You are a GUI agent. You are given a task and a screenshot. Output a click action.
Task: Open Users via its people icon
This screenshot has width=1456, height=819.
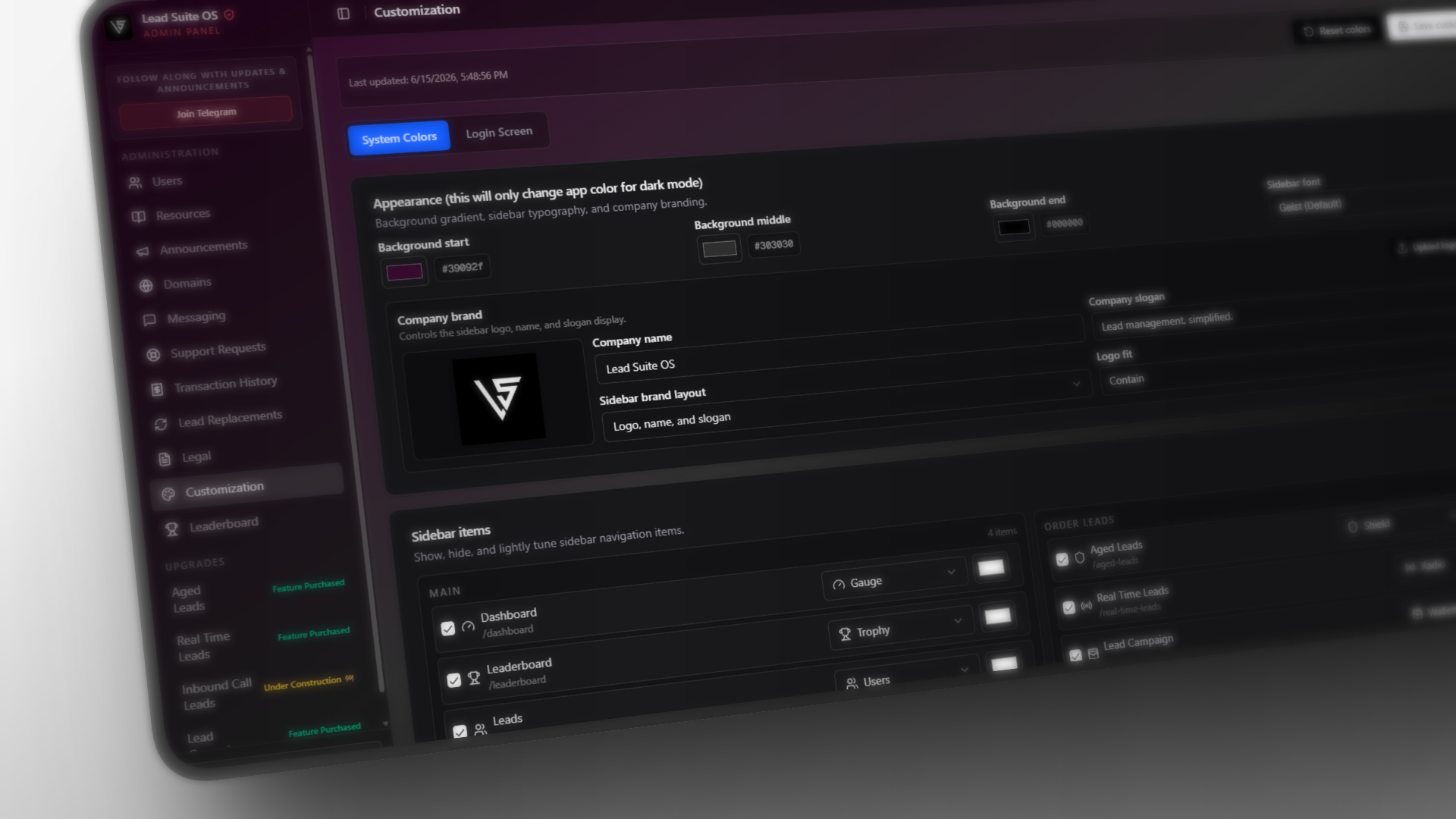pos(135,183)
